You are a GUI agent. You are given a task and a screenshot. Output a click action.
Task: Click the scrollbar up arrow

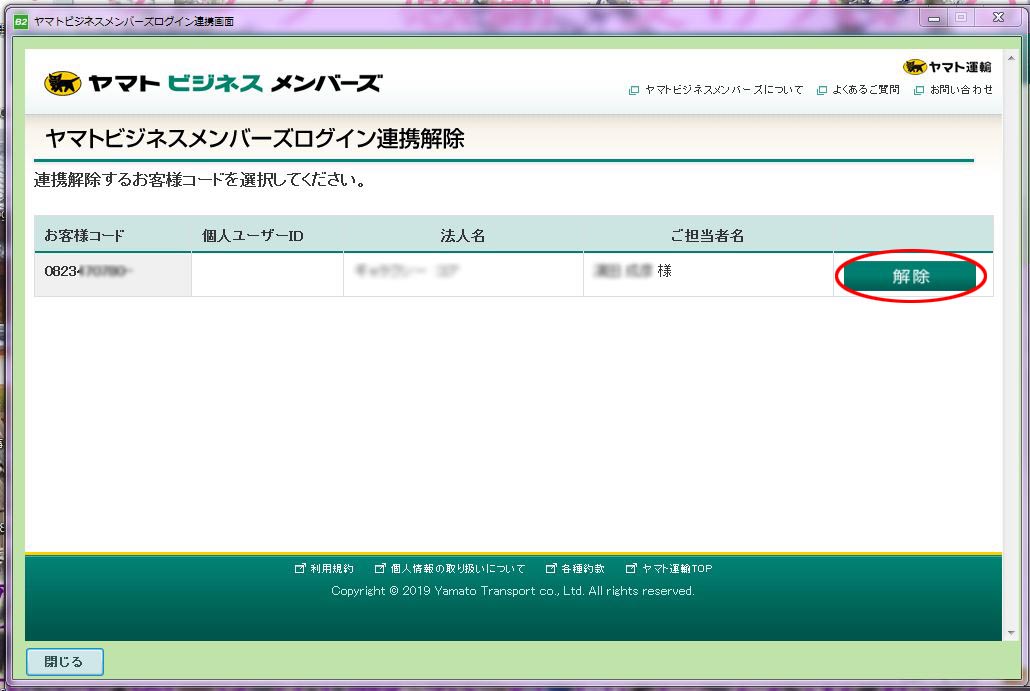click(1011, 58)
